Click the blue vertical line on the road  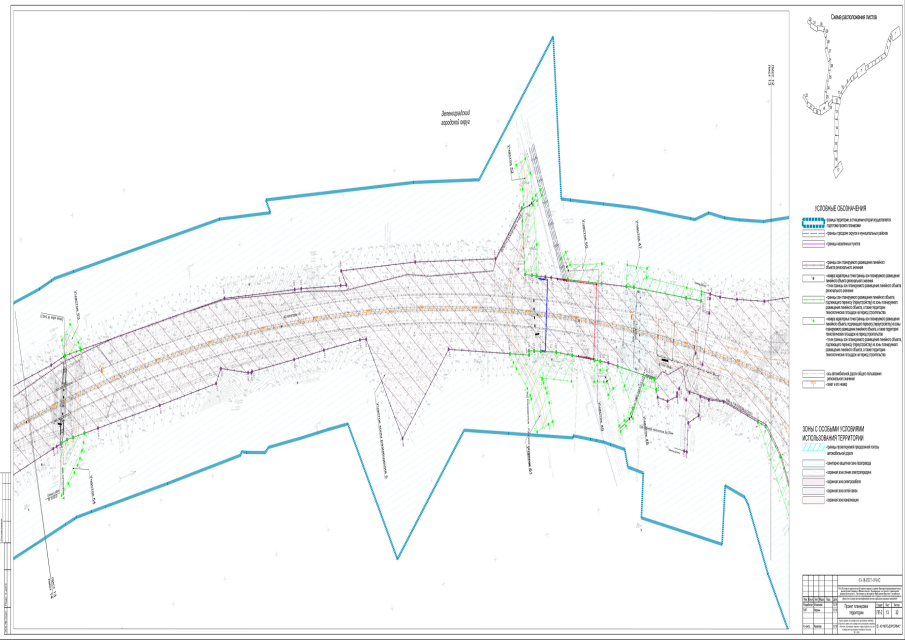pos(546,312)
